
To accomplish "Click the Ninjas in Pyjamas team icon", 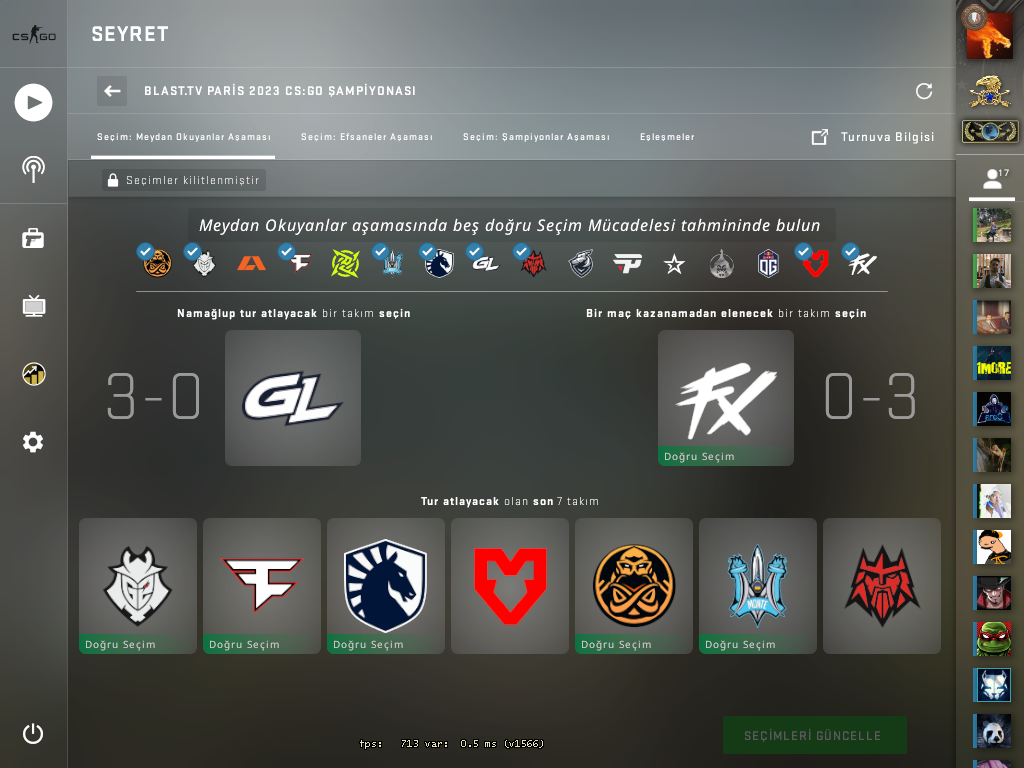I will [345, 264].
